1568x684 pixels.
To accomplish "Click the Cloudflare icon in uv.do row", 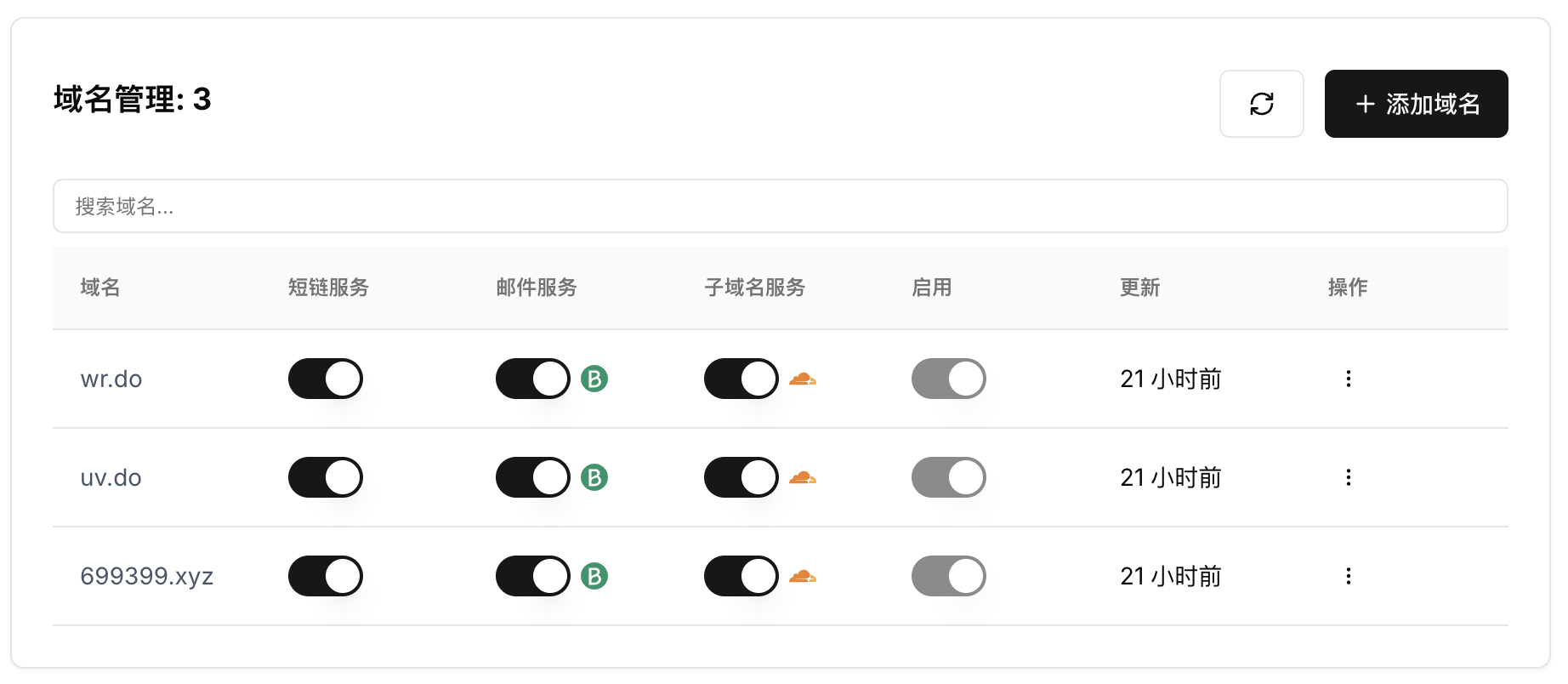I will point(802,477).
